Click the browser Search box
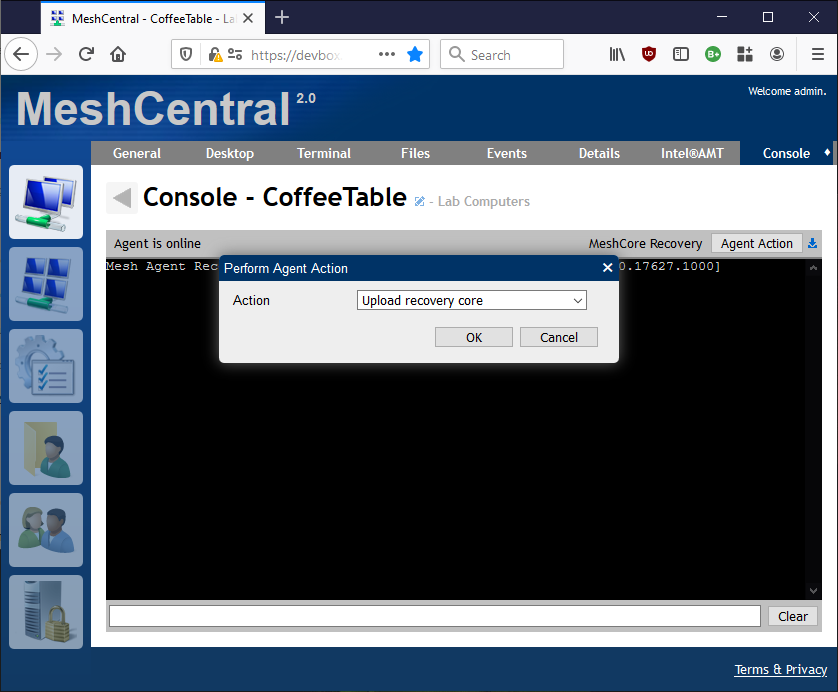 [x=502, y=54]
